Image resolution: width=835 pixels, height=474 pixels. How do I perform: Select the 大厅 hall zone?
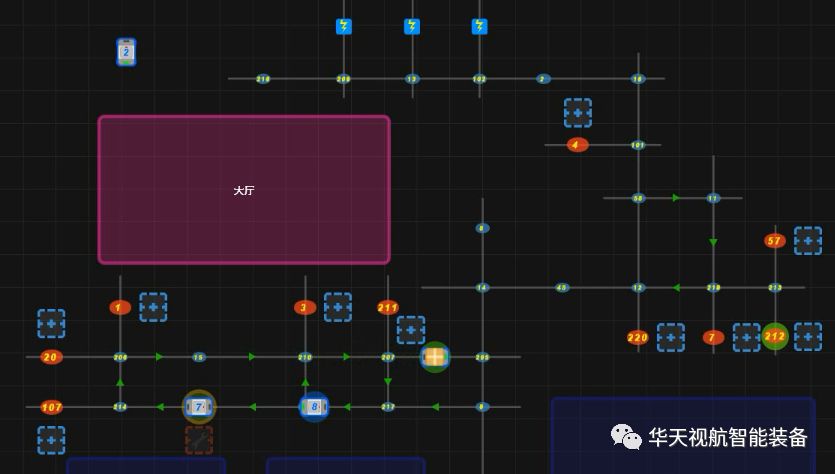coord(244,190)
